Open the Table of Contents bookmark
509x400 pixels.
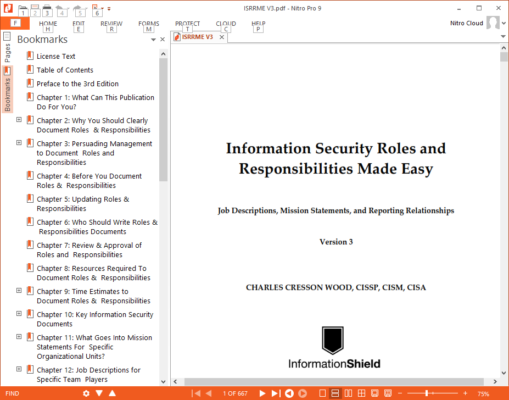tap(65, 70)
